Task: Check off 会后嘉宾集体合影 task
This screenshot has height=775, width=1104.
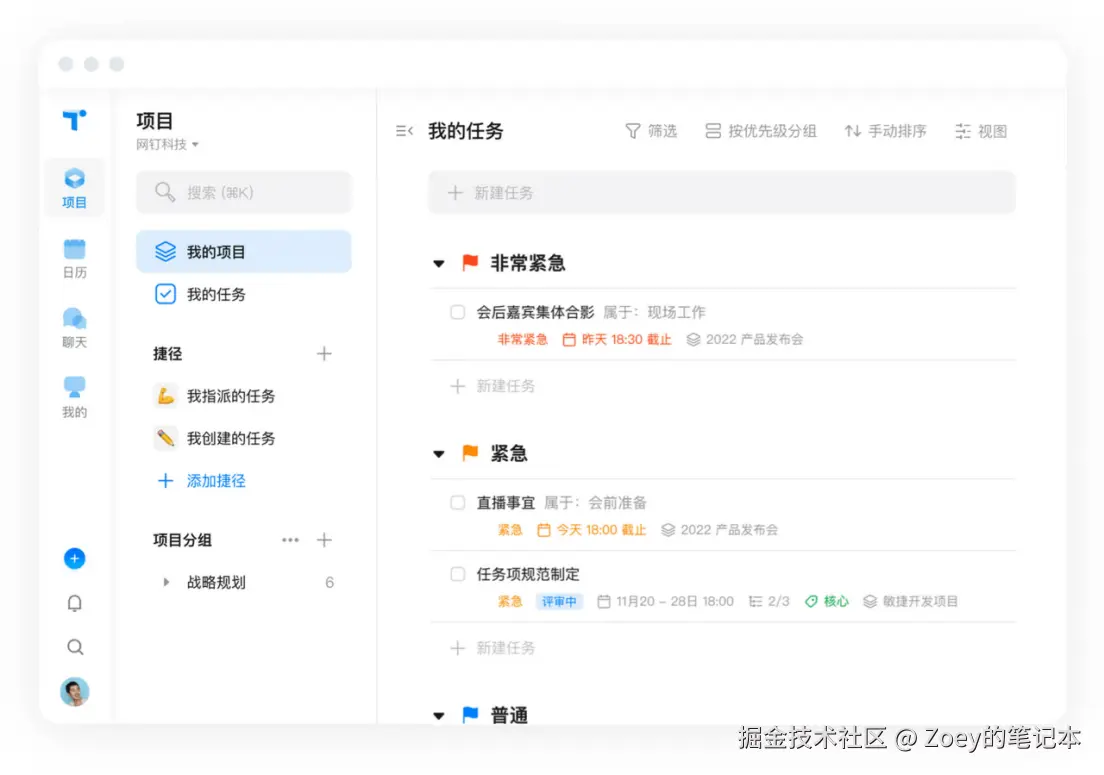Action: (458, 312)
